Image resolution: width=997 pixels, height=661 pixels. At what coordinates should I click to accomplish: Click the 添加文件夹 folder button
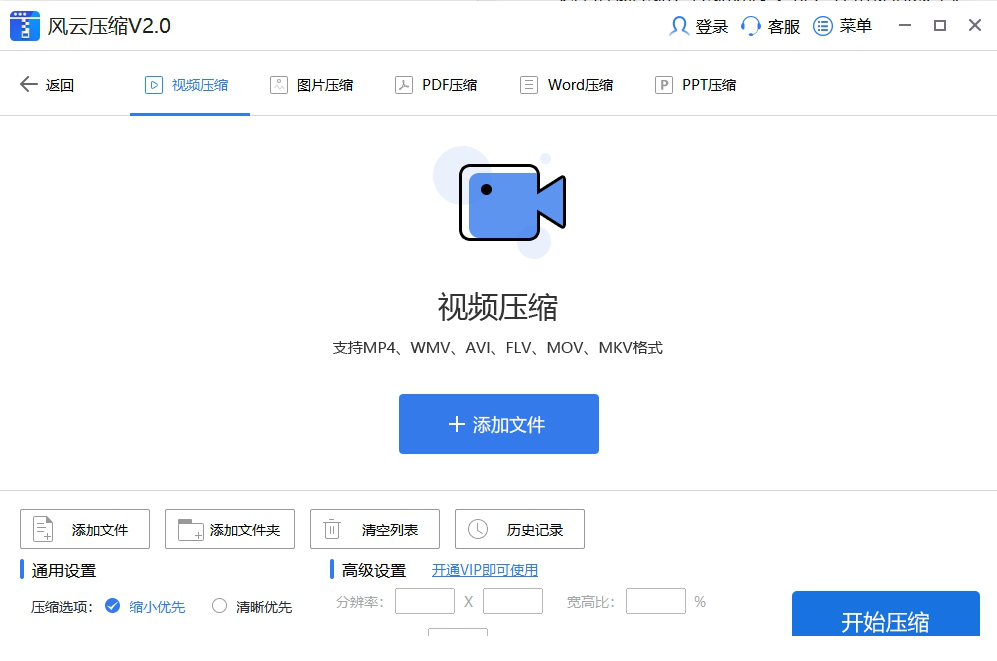click(229, 529)
